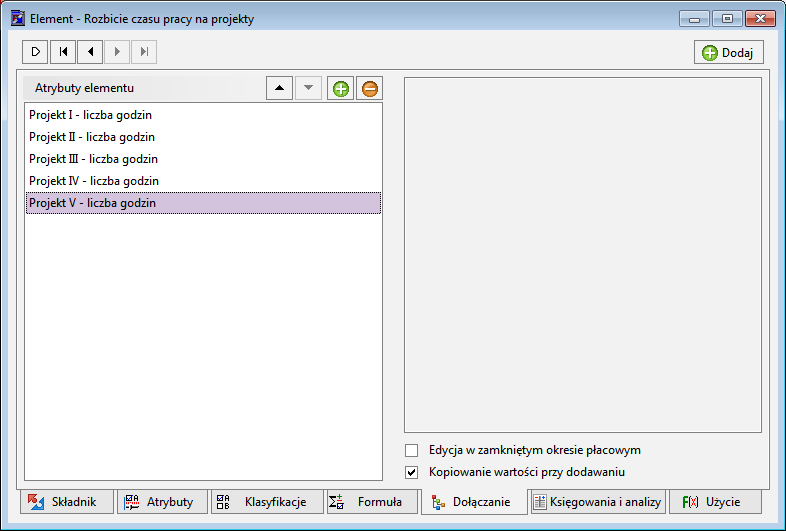Add attribute with green plus icon

[341, 89]
